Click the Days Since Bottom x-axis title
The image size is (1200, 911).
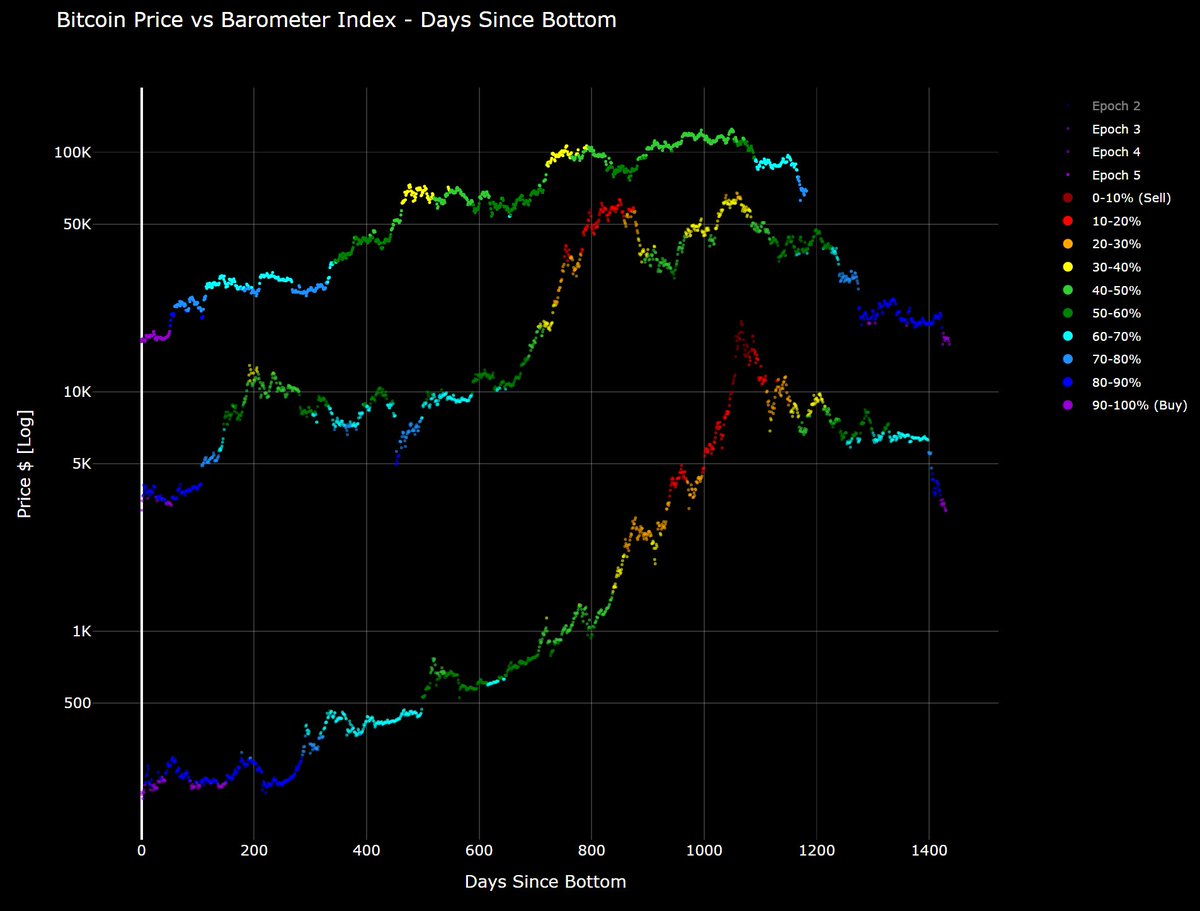coord(545,882)
